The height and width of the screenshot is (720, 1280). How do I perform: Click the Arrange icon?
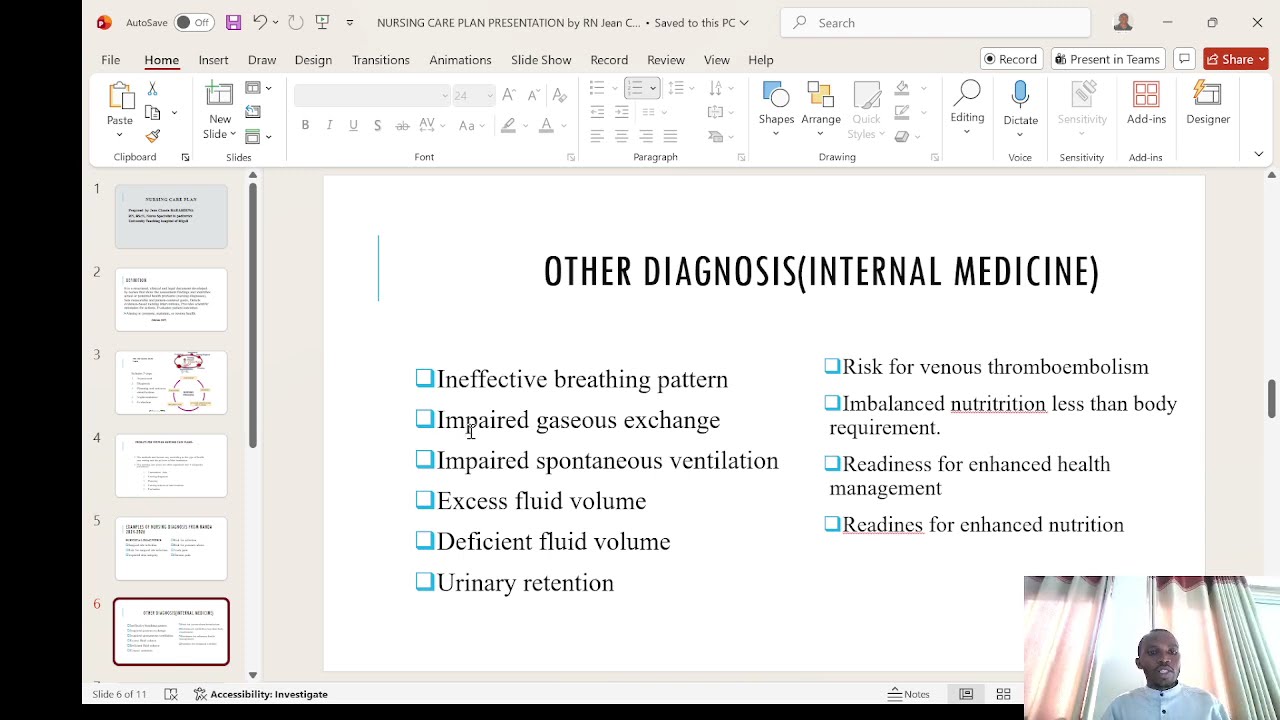point(821,96)
